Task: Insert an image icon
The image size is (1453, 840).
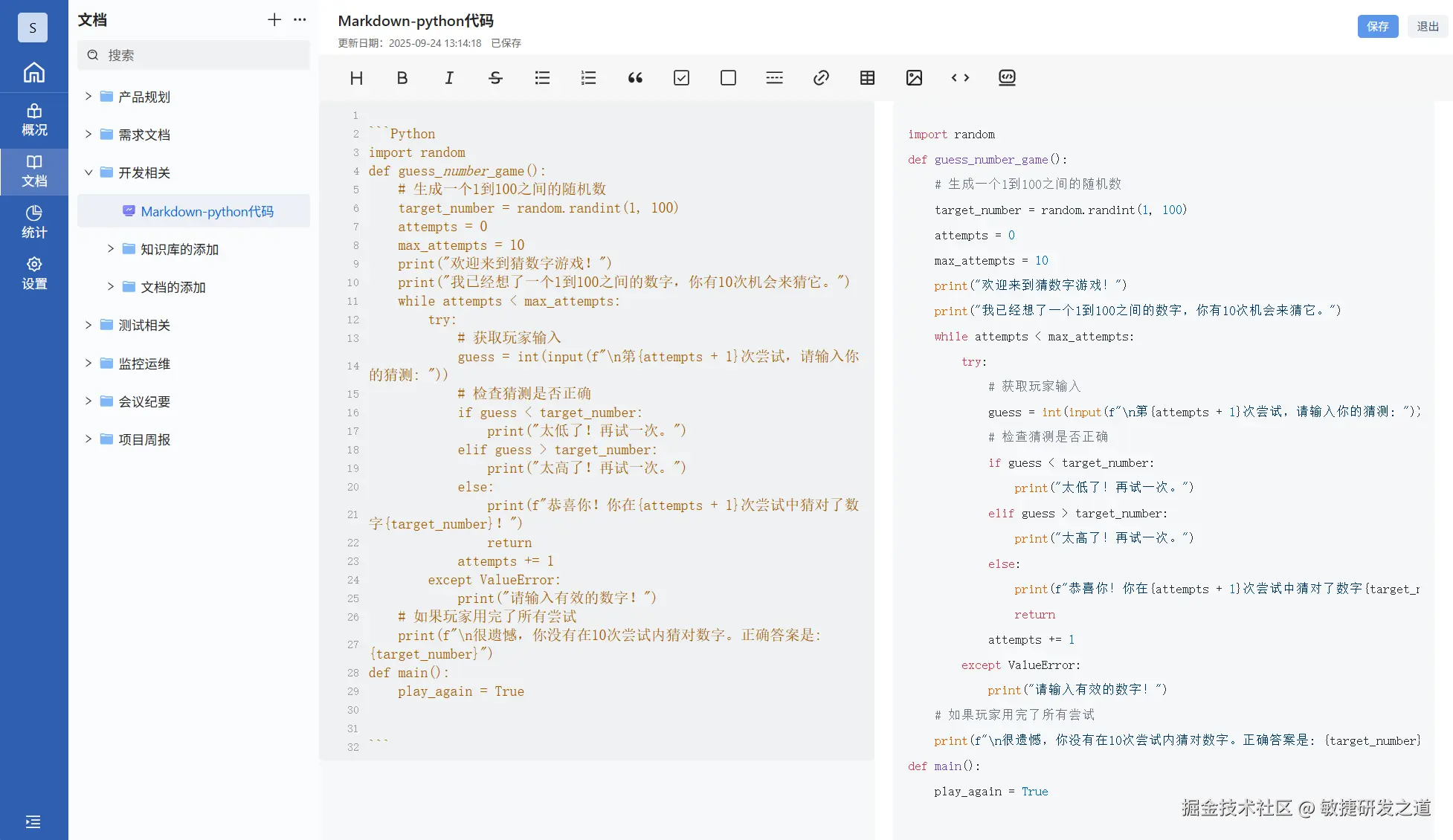Action: [914, 78]
